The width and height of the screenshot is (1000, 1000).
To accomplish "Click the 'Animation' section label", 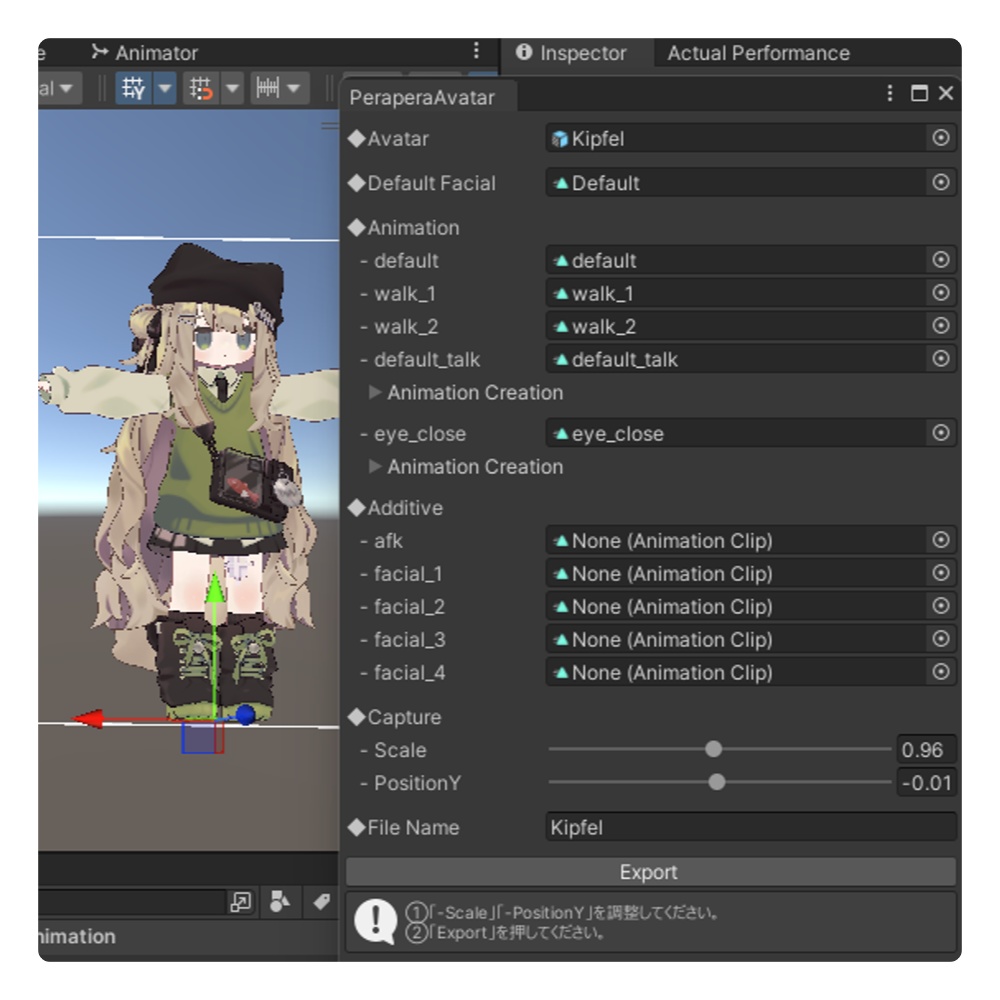I will point(413,228).
